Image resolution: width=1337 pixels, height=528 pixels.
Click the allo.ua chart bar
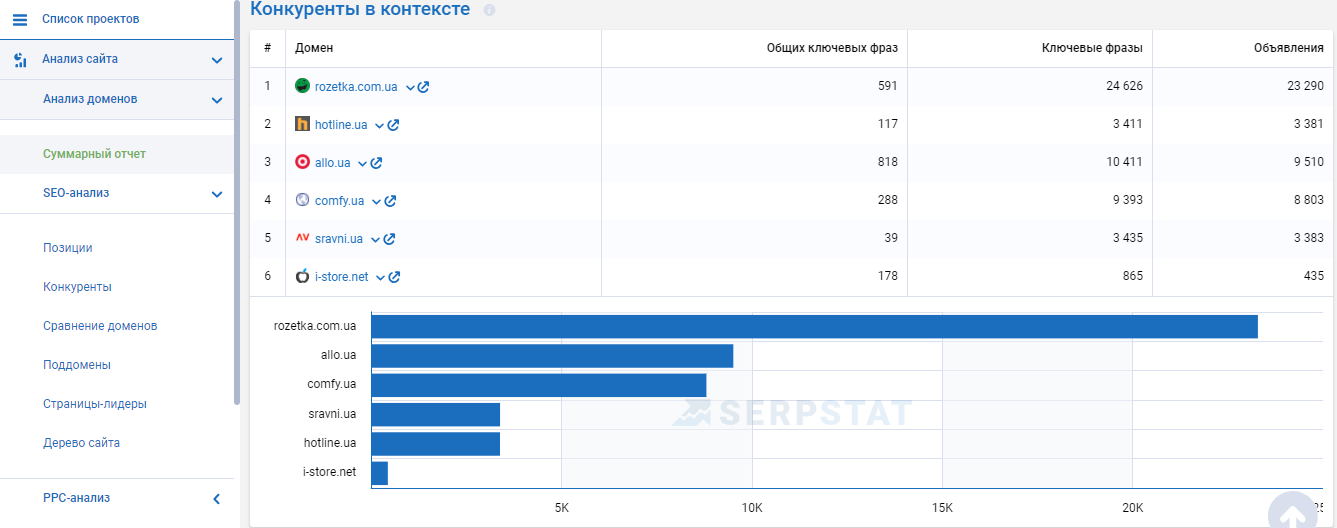pos(552,356)
